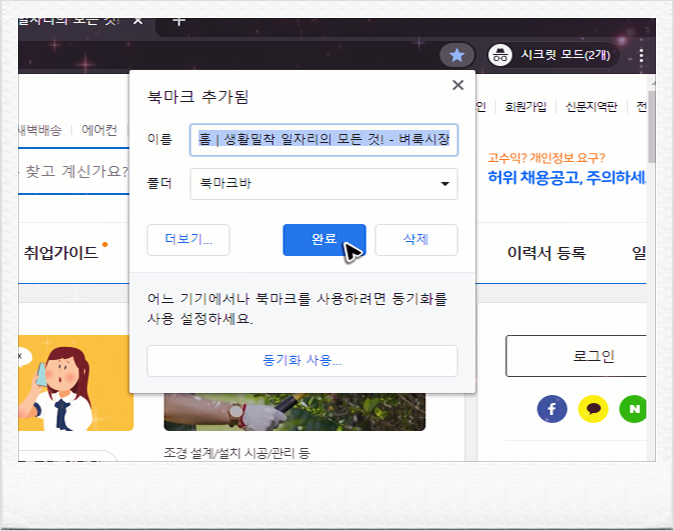Image resolution: width=674 pixels, height=531 pixels.
Task: Open the 회원가입 link
Action: point(525,107)
